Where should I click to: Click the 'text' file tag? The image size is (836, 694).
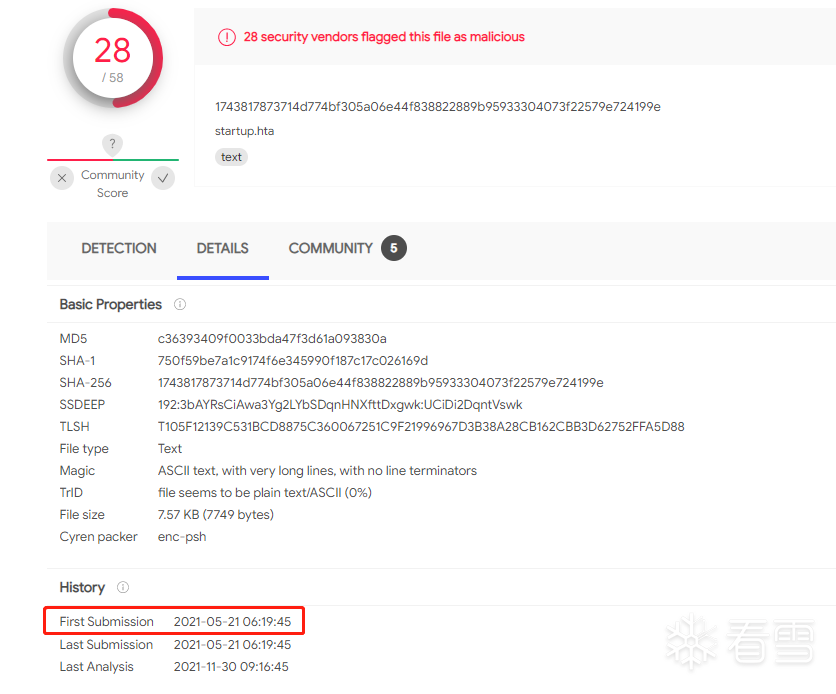click(x=231, y=157)
